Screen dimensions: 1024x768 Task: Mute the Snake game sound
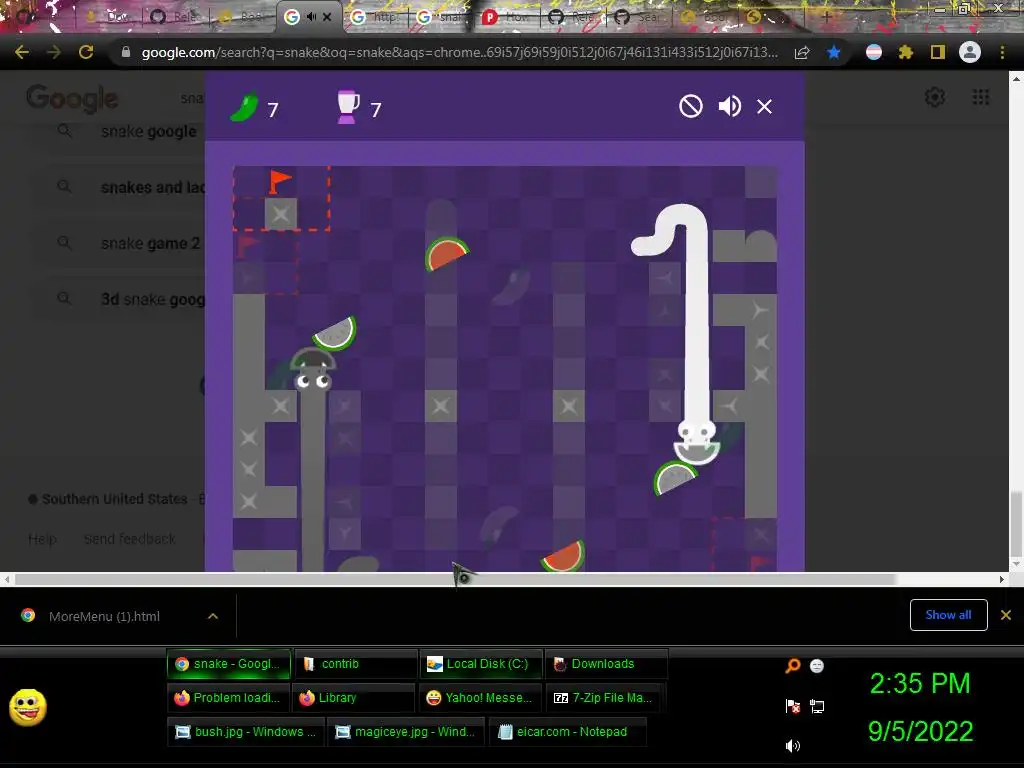[x=729, y=106]
